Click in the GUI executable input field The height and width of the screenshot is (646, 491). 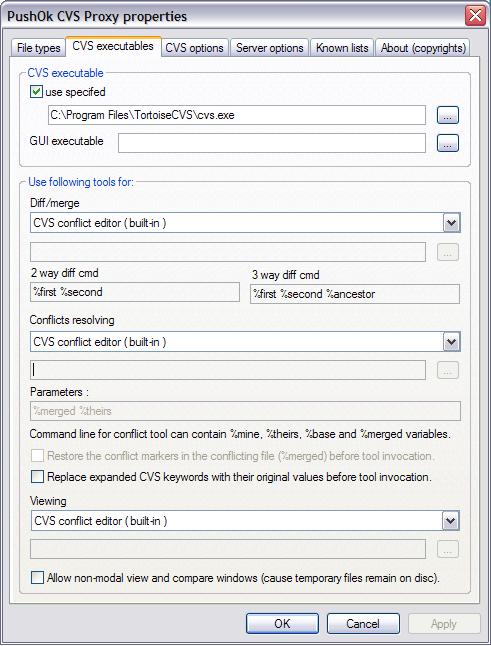[x=272, y=143]
